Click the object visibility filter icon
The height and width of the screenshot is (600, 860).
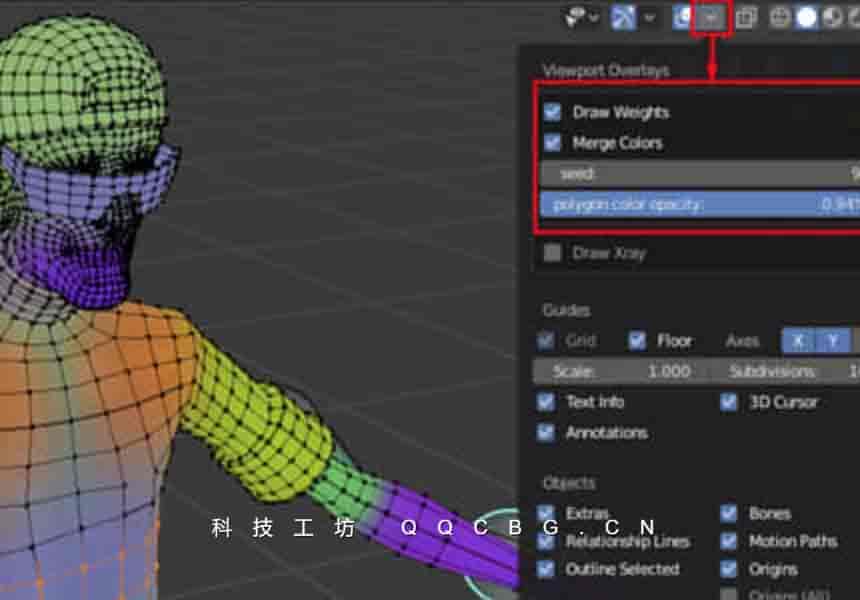click(575, 17)
